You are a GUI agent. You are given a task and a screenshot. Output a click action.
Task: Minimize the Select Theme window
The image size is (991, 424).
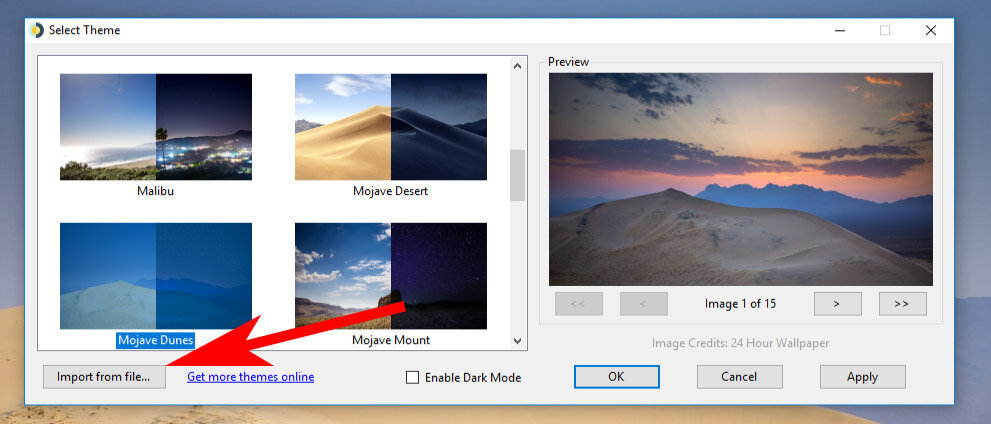pos(839,30)
